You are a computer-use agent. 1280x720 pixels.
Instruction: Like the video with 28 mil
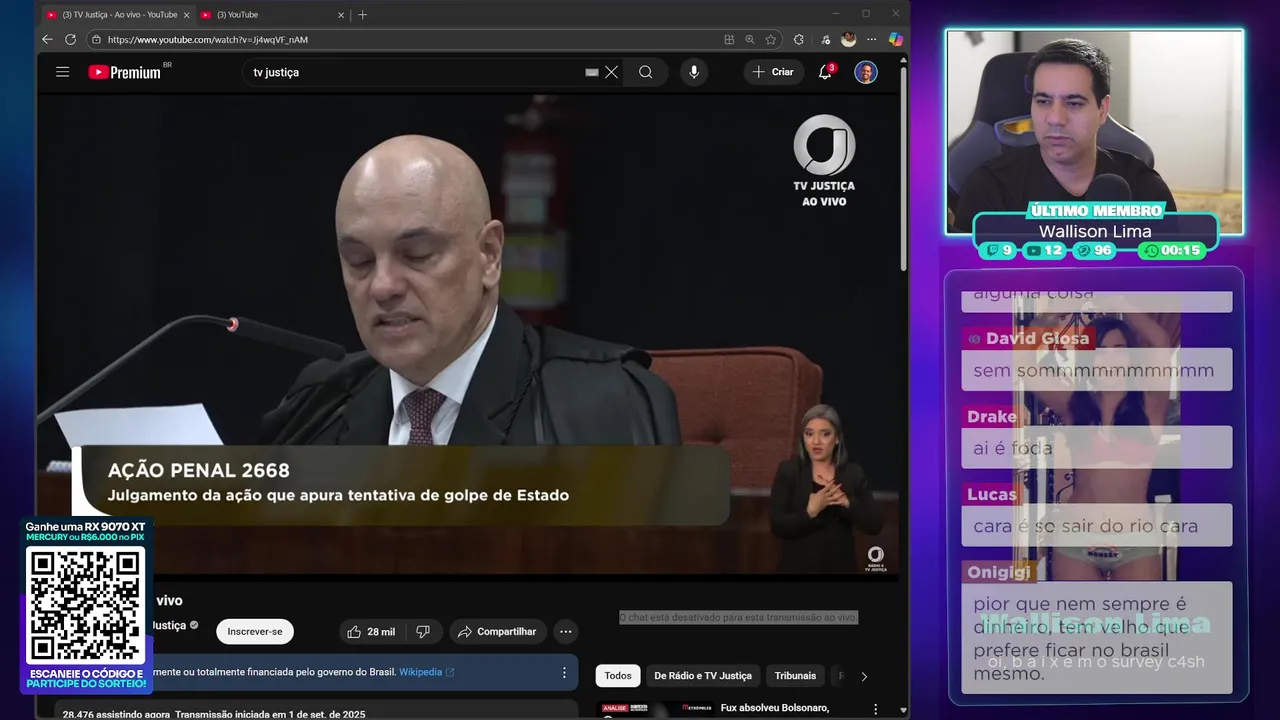[371, 632]
